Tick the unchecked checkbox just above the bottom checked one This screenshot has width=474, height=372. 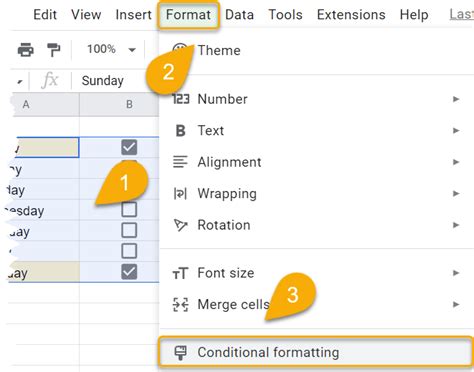pos(129,251)
